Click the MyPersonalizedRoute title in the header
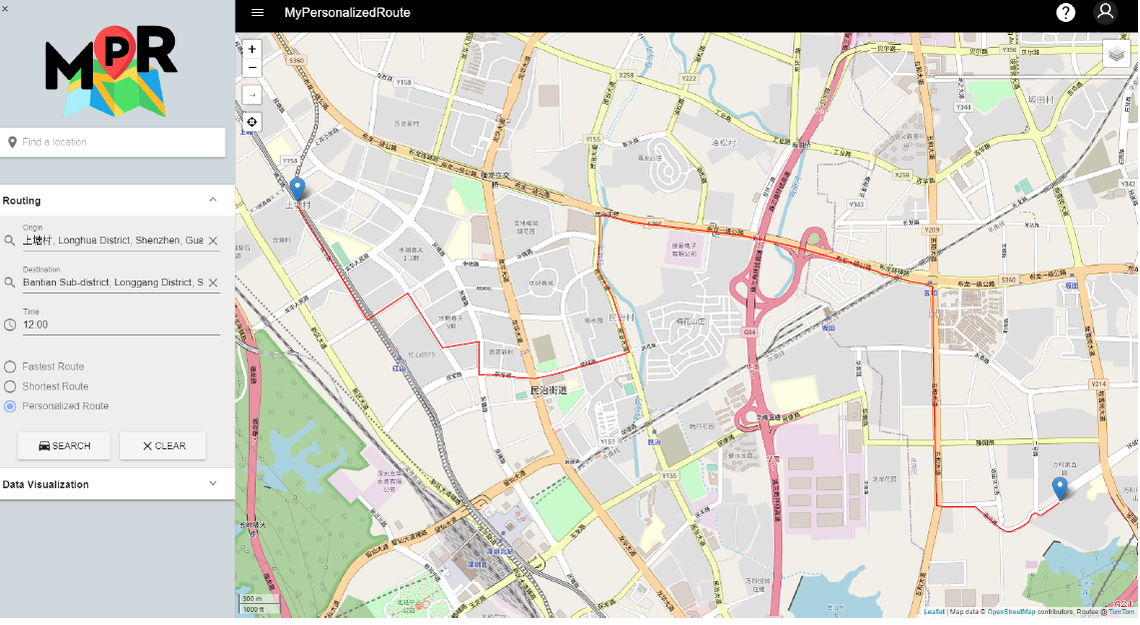The width and height of the screenshot is (1140, 625). tap(345, 13)
